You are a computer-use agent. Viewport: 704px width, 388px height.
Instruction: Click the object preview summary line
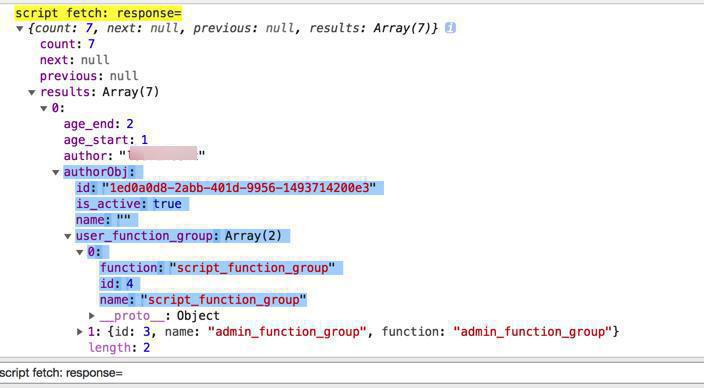click(x=233, y=28)
